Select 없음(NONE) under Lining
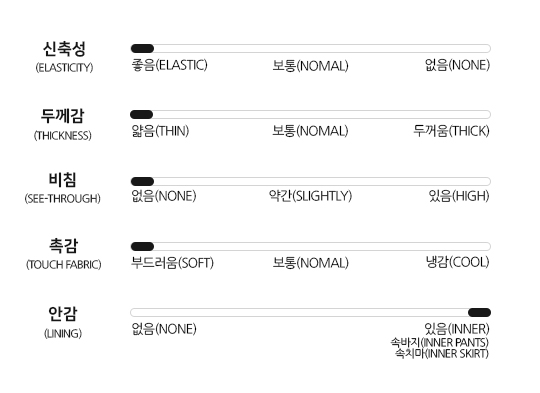Viewport: 540px width, 393px height. coord(164,329)
